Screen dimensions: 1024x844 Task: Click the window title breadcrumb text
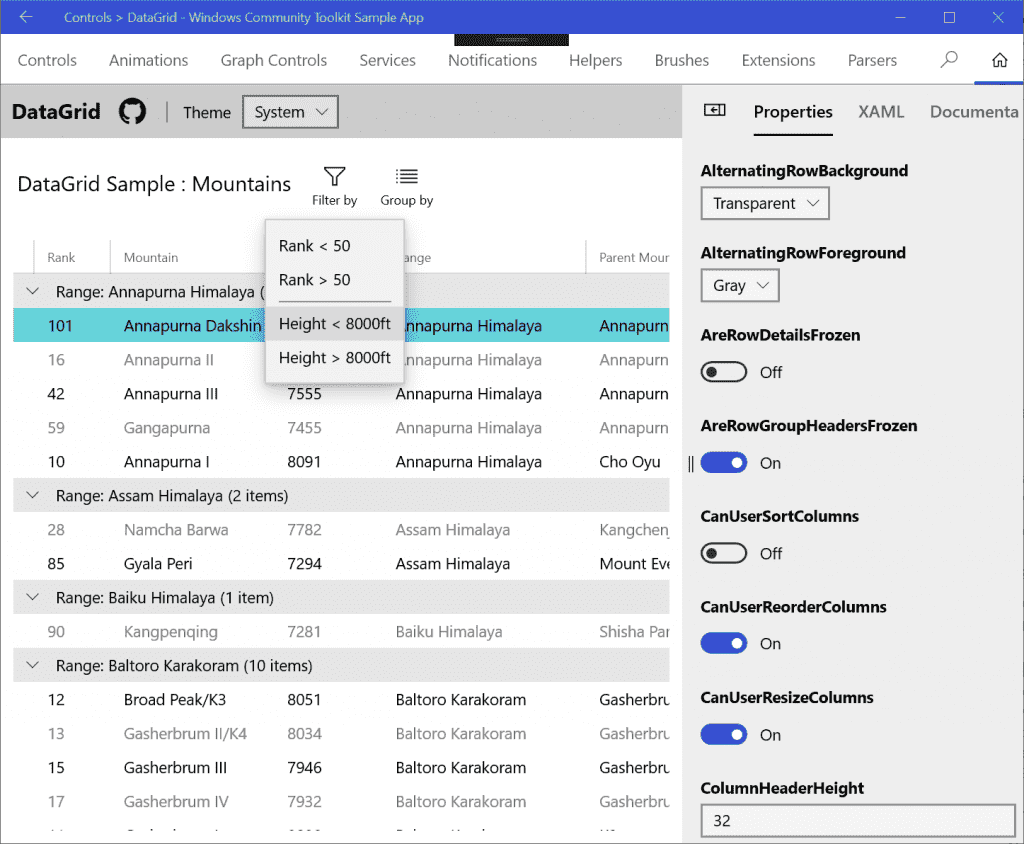pos(244,17)
